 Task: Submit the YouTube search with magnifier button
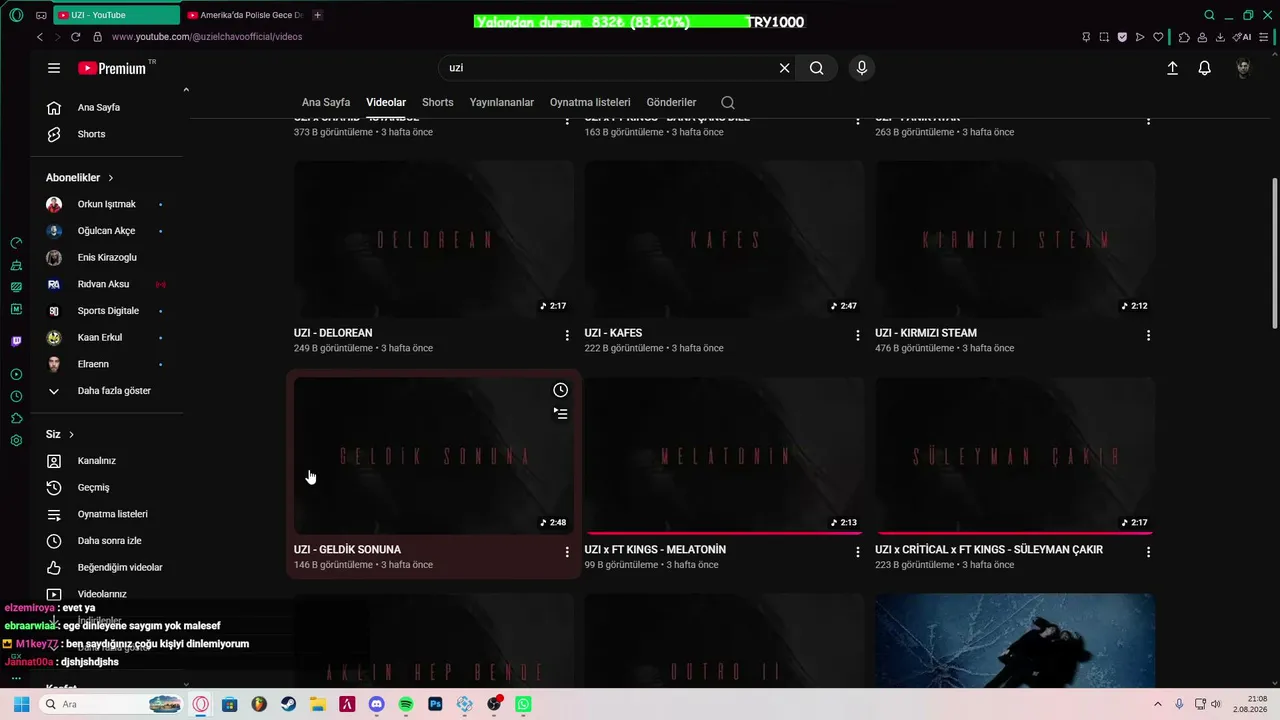(x=817, y=68)
